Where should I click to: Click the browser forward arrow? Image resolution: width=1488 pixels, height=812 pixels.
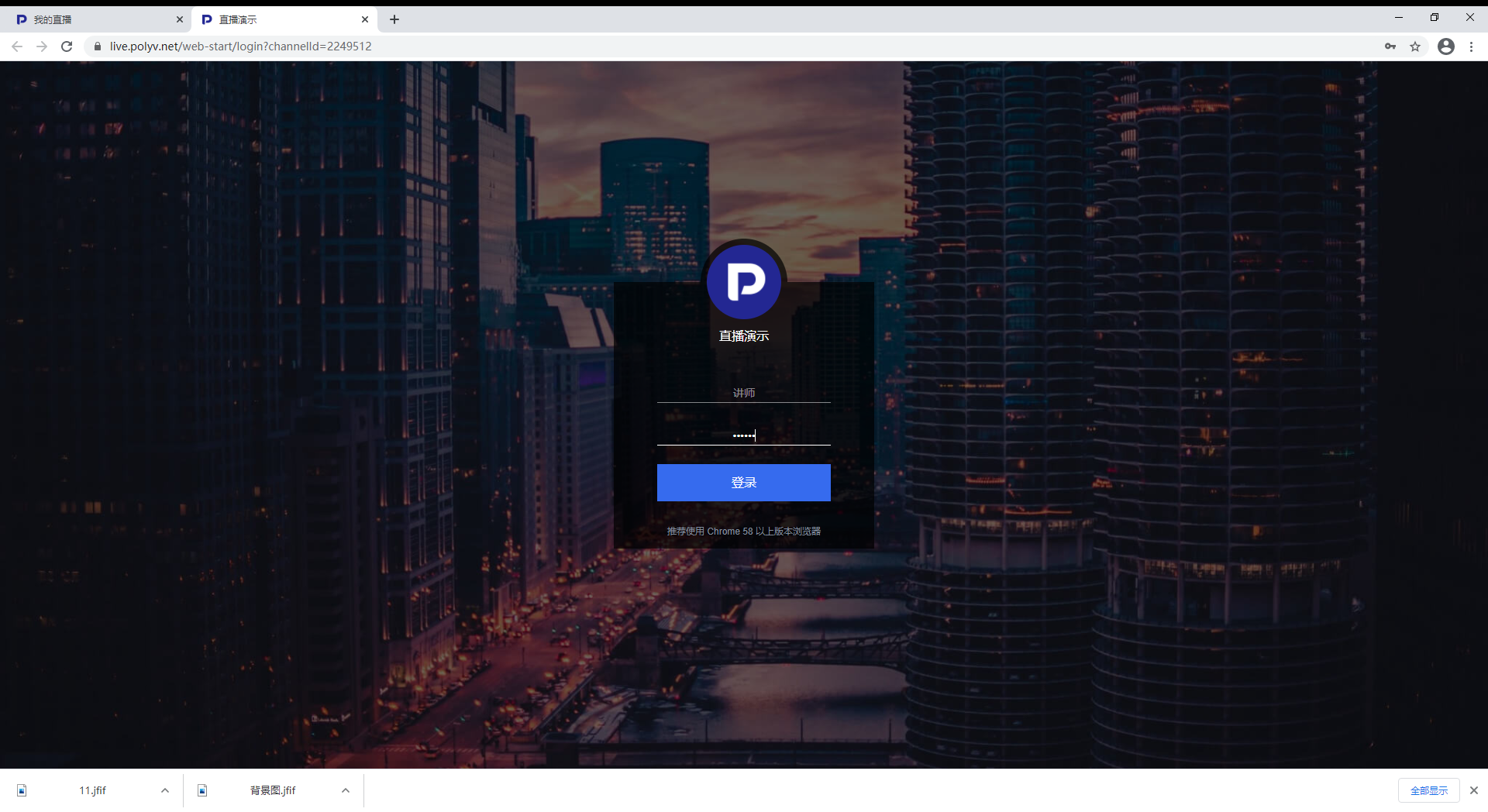[x=42, y=46]
